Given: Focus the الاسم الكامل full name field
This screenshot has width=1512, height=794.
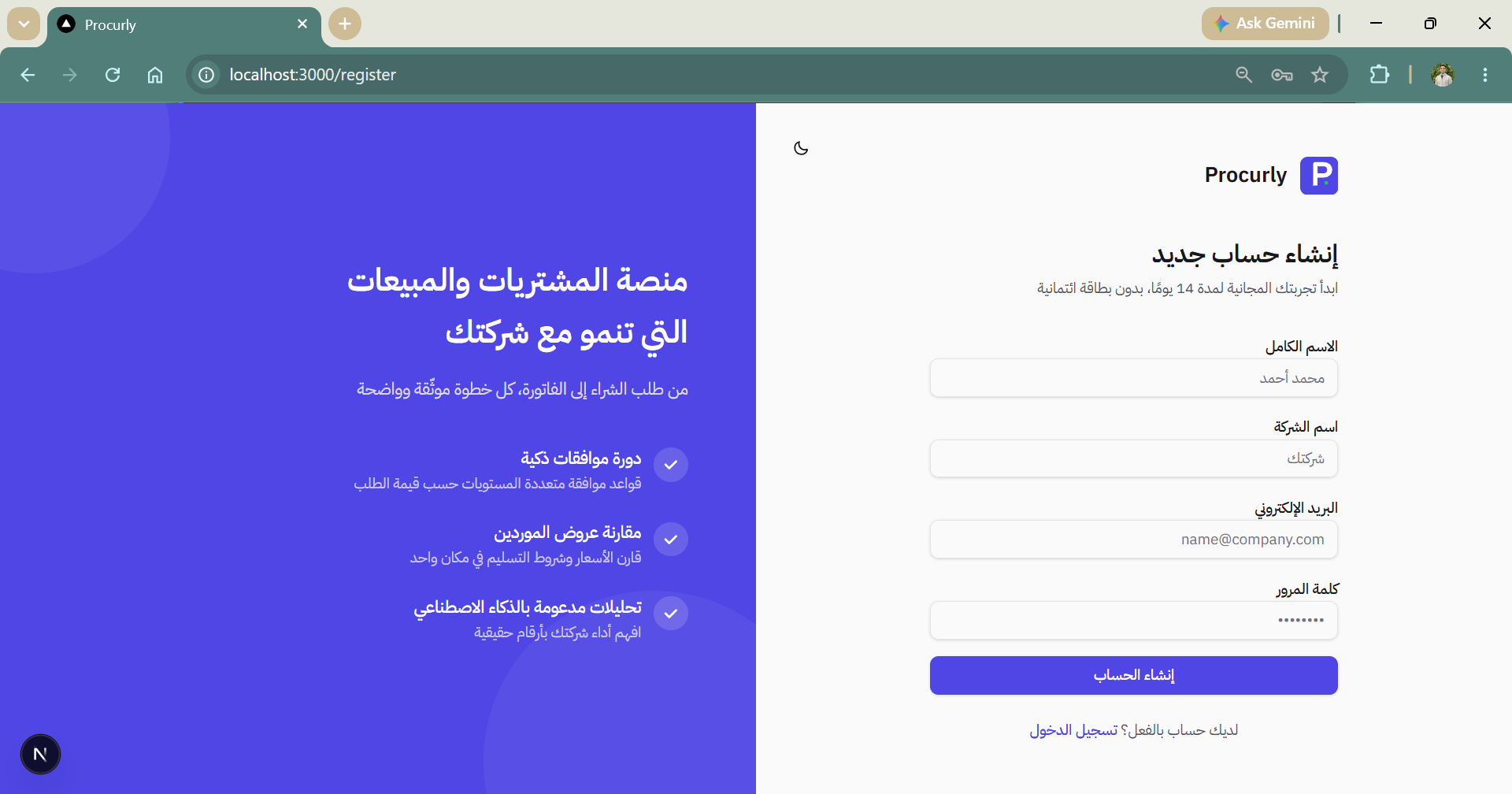Looking at the screenshot, I should [x=1134, y=378].
